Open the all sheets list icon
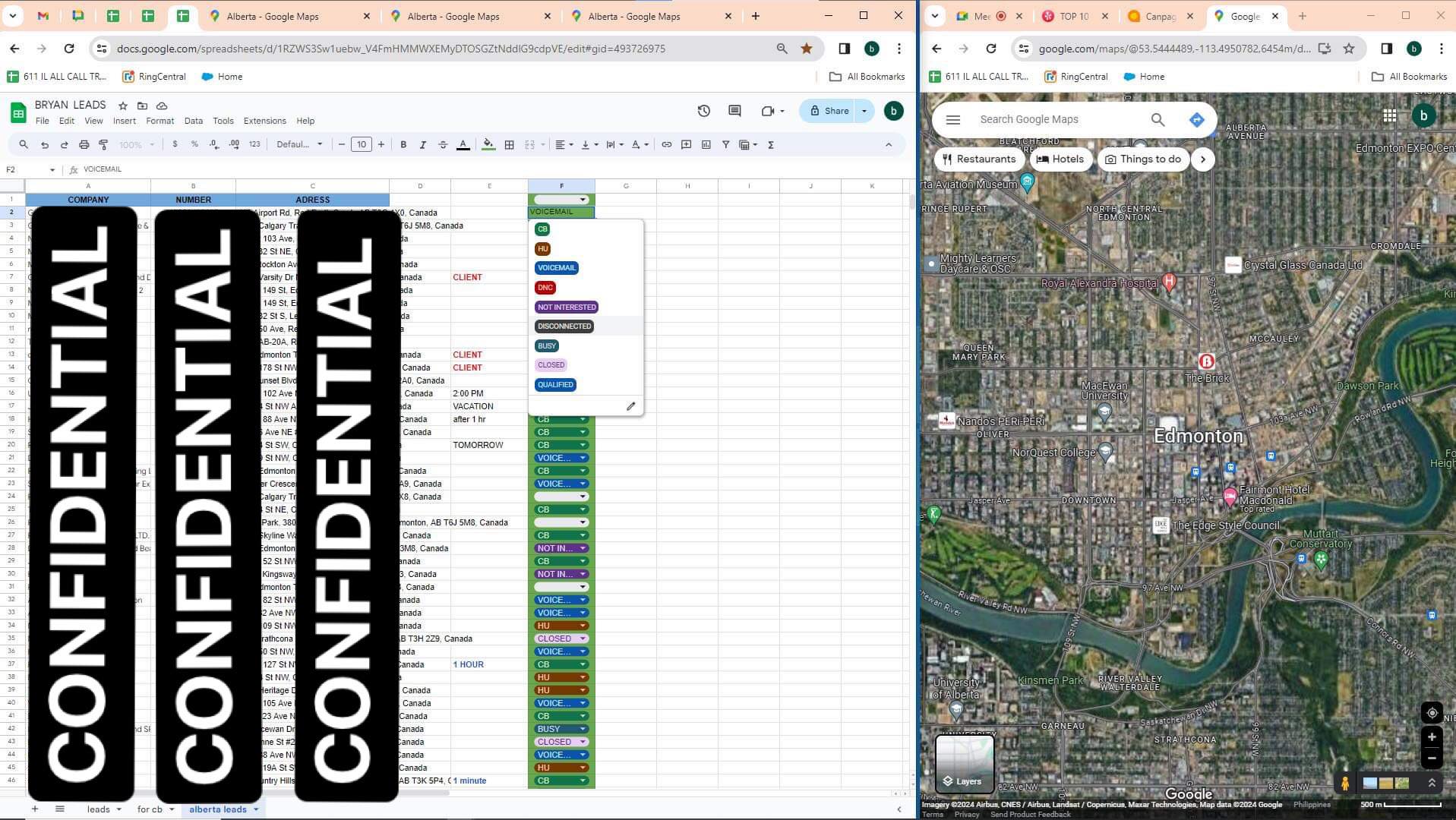This screenshot has width=1456, height=820. click(x=60, y=809)
